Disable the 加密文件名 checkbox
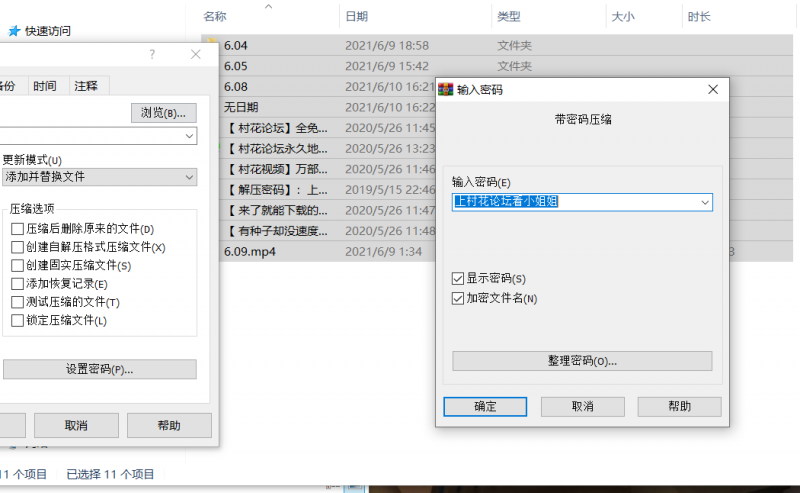This screenshot has height=493, width=800. coord(459,298)
